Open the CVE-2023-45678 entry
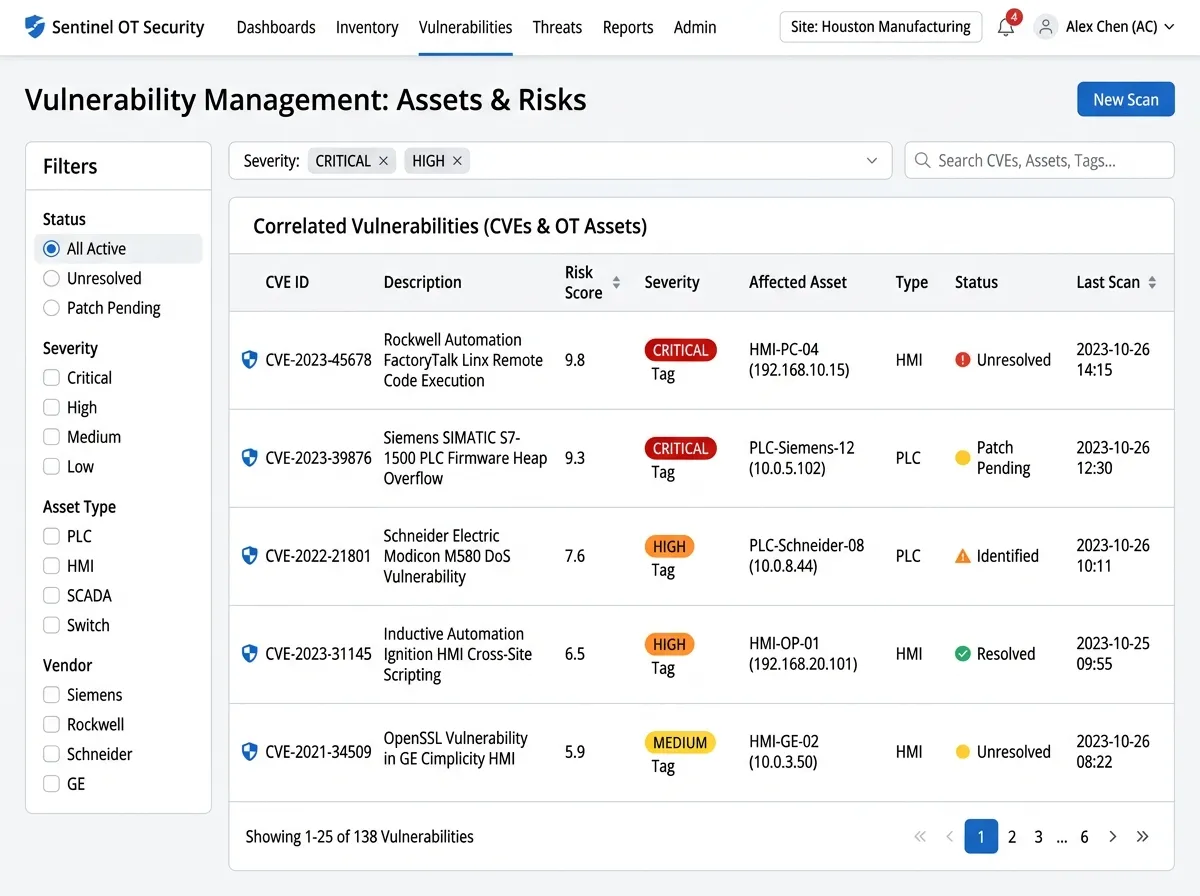The height and width of the screenshot is (896, 1200). [x=318, y=360]
